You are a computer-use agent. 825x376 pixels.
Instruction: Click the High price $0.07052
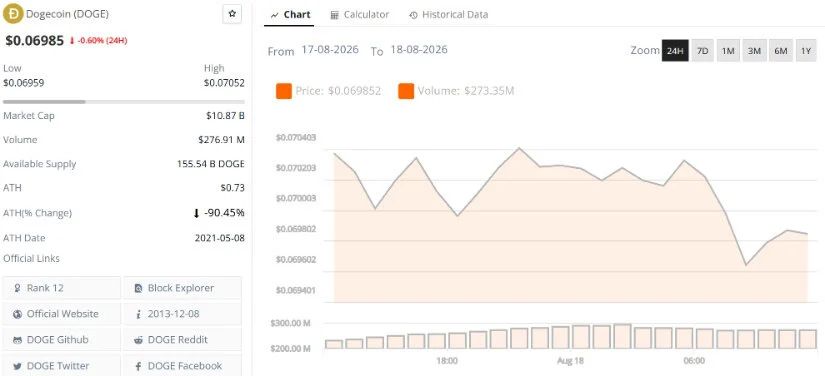[x=224, y=83]
